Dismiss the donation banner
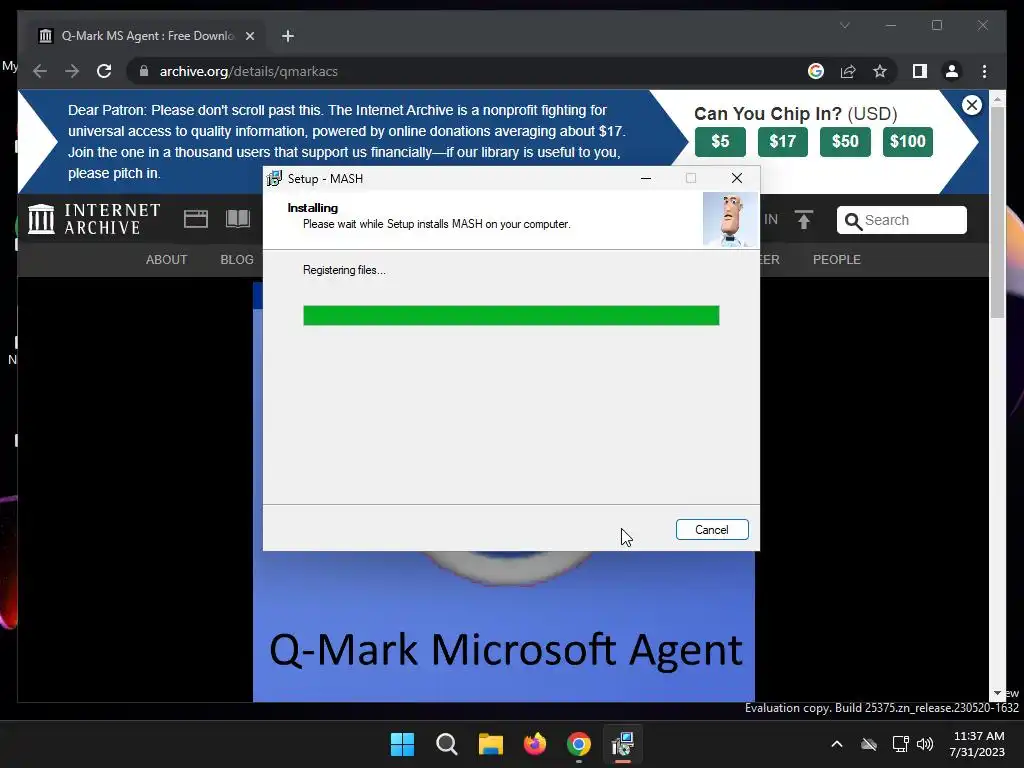 [x=972, y=105]
